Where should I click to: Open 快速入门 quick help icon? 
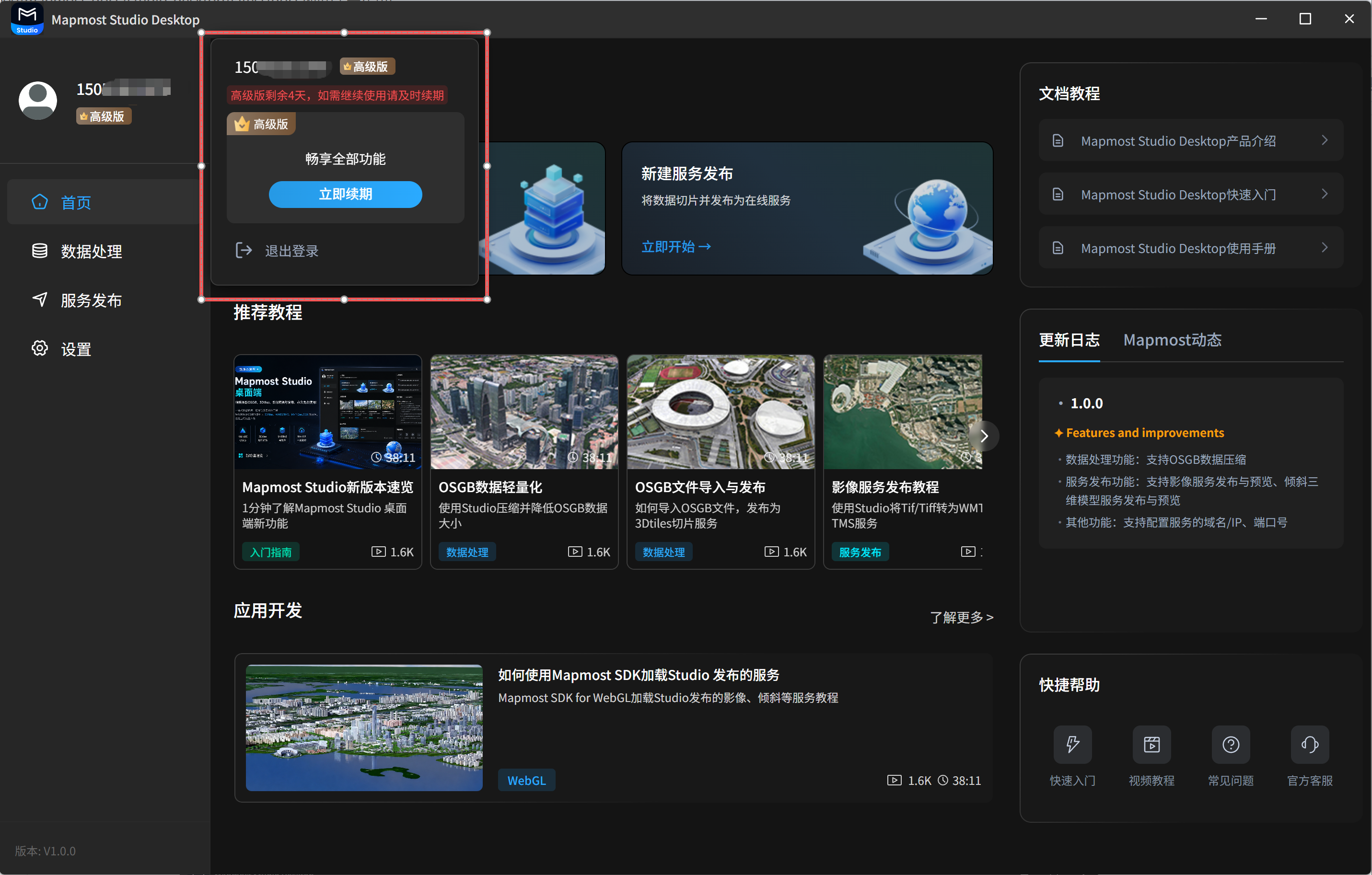[1073, 745]
